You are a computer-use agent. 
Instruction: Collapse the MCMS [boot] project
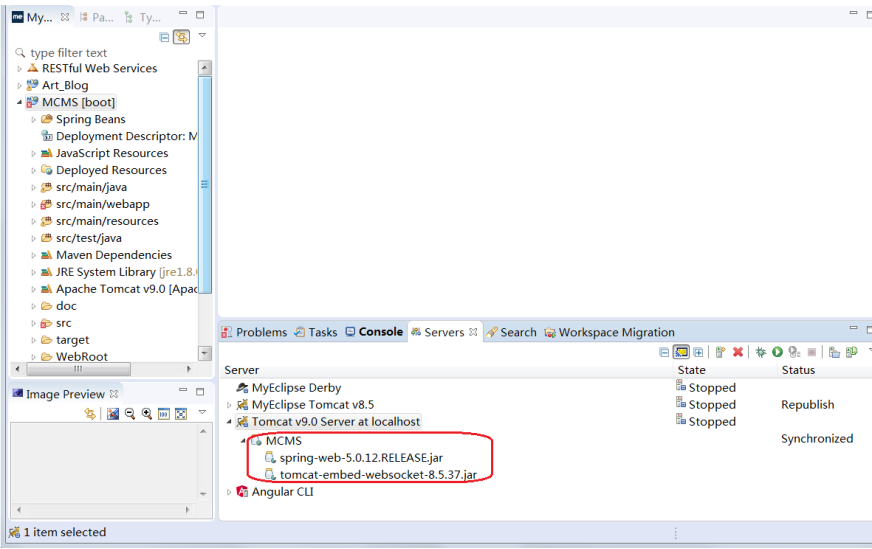tap(19, 102)
